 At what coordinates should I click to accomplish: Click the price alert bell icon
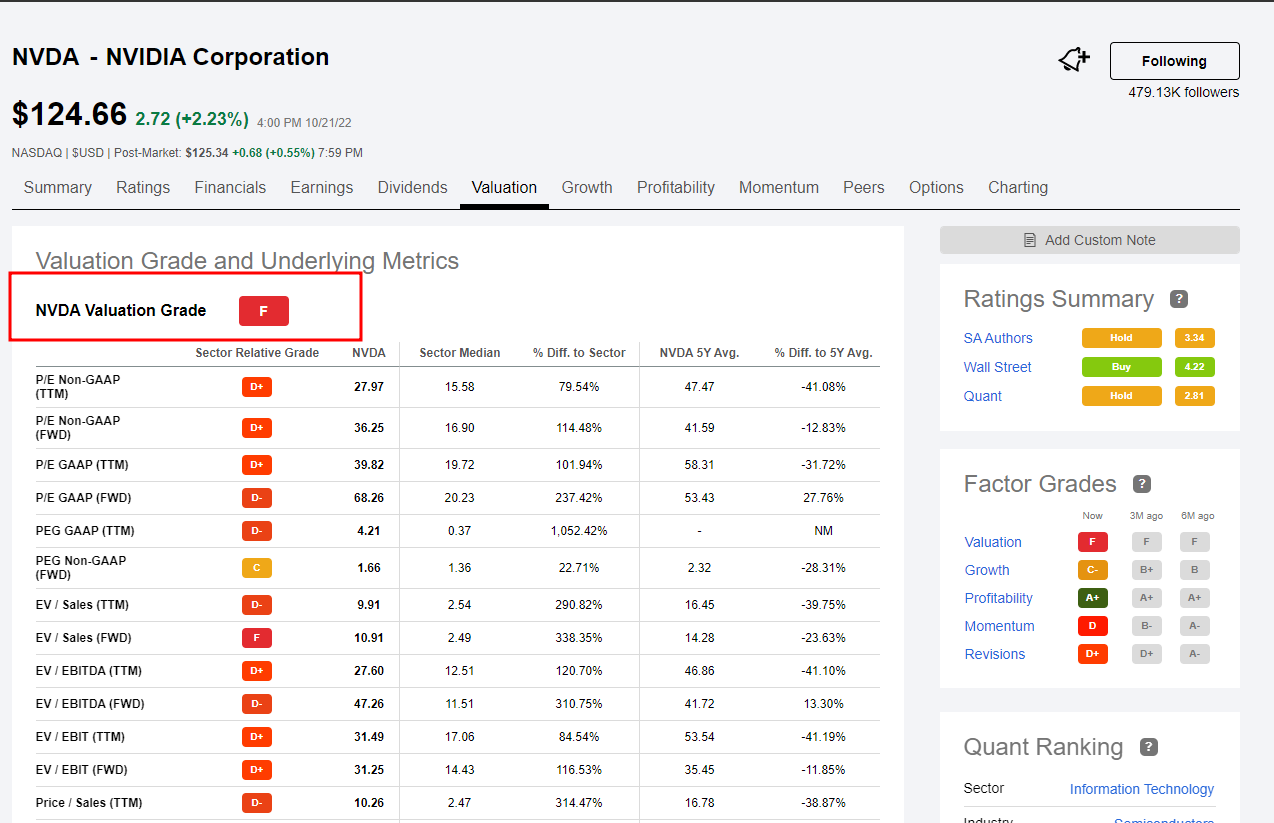[1074, 61]
